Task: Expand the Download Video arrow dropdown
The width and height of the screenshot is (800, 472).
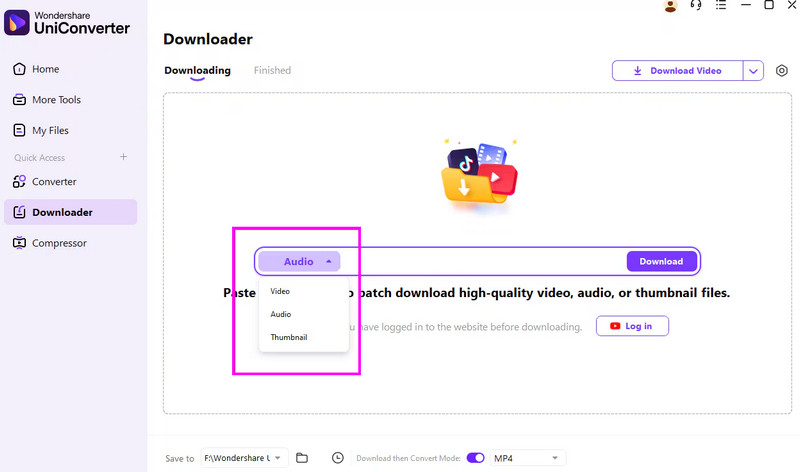Action: 753,71
